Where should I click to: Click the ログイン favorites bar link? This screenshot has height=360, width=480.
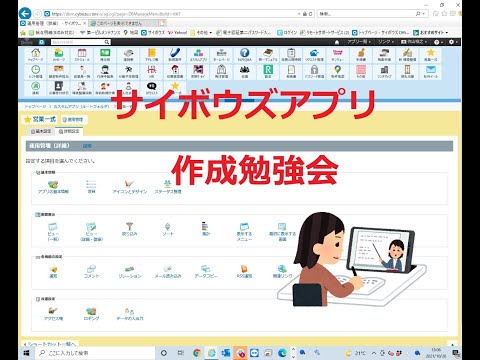288,33
